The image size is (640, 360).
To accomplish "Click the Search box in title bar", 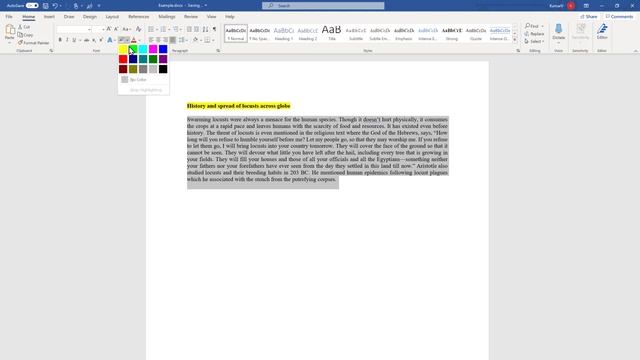I will click(323, 6).
